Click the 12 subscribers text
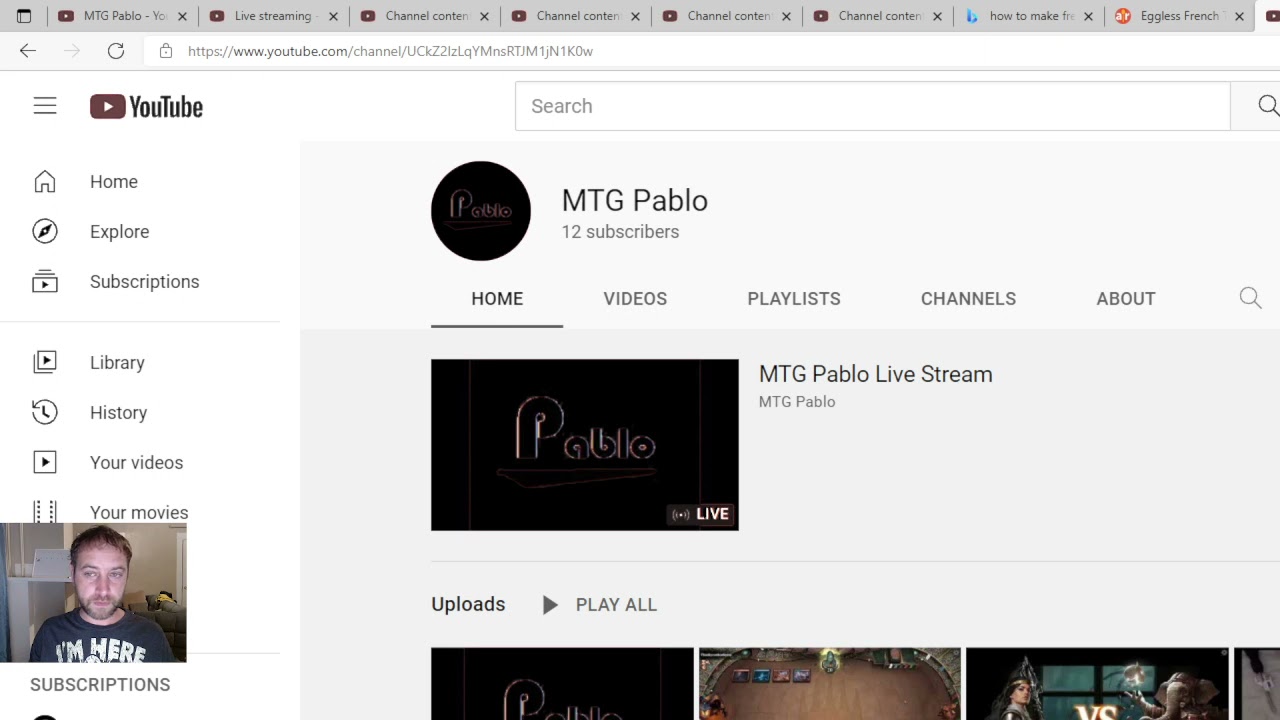Screen dimensions: 1280x720 [620, 231]
